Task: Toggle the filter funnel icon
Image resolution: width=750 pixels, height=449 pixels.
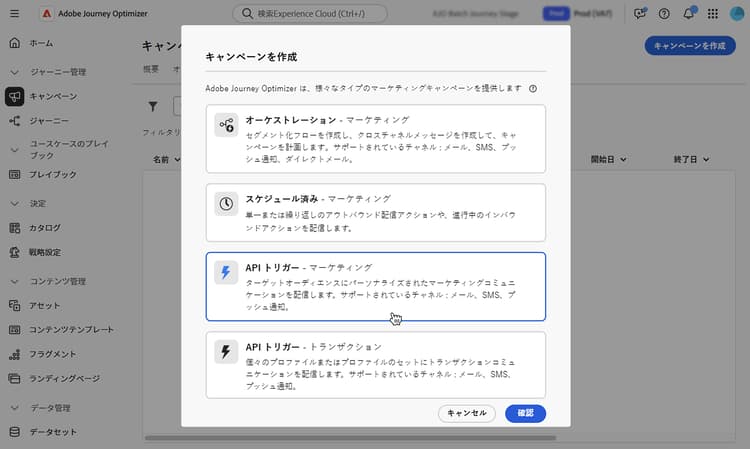Action: (x=153, y=106)
